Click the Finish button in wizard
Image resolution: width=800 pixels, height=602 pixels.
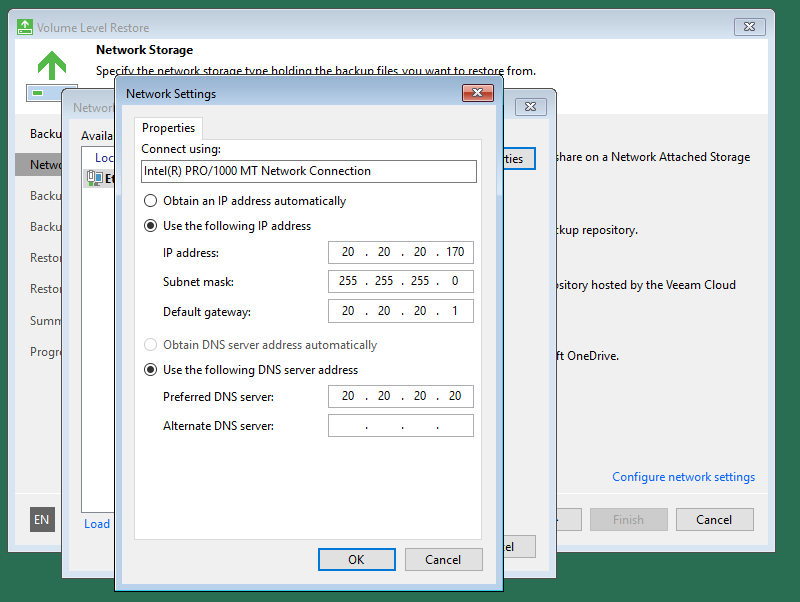629,519
